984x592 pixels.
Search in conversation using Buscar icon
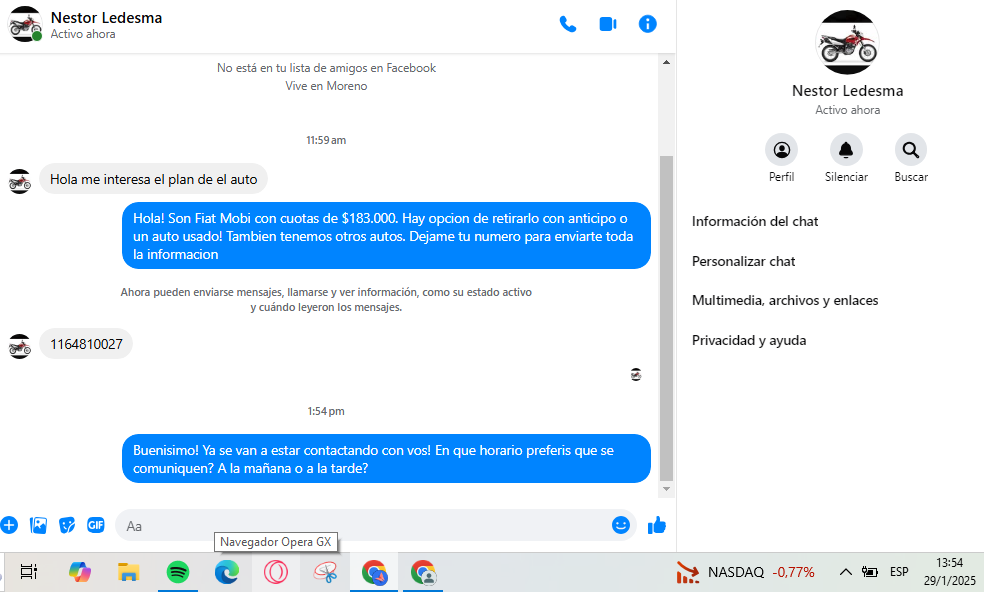(911, 150)
